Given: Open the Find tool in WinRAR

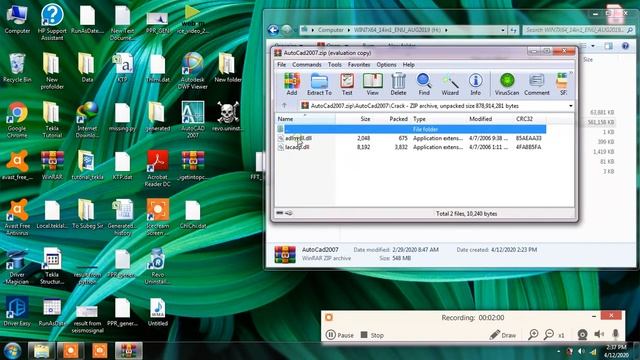Looking at the screenshot, I should (424, 84).
